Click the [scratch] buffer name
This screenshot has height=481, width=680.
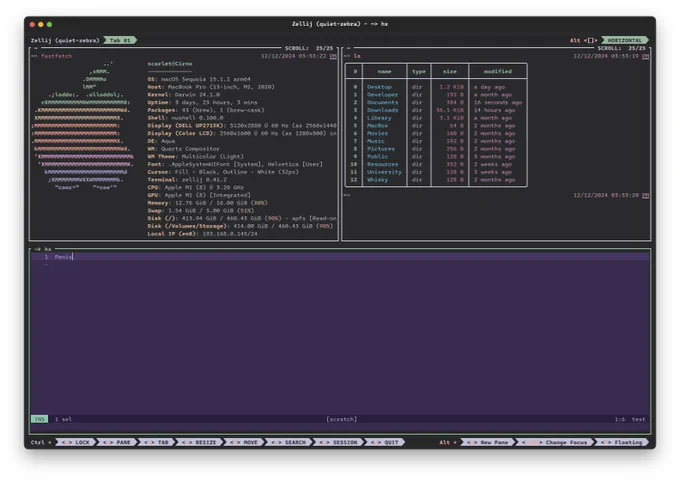[x=342, y=419]
